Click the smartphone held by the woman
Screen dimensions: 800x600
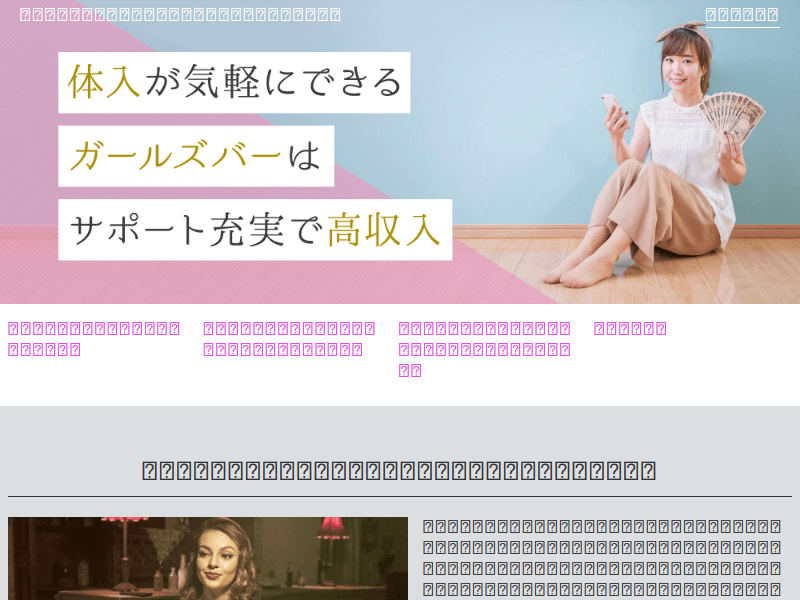pyautogui.click(x=609, y=106)
